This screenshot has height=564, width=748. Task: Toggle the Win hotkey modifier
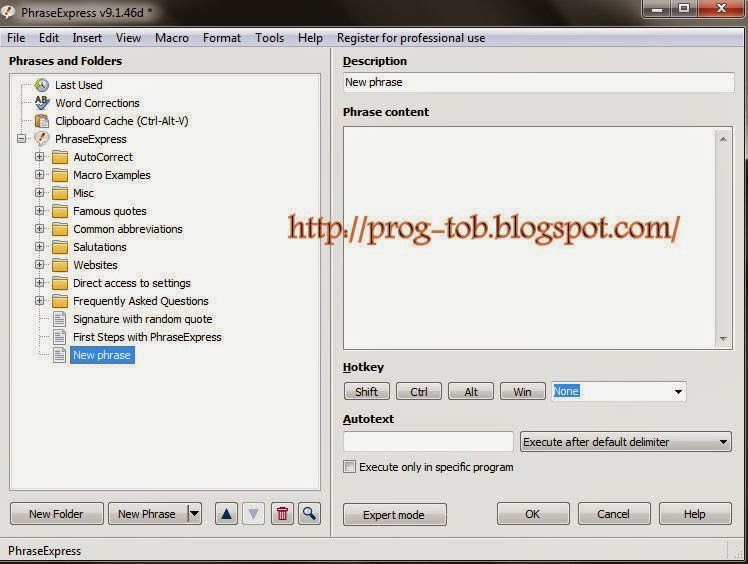point(522,392)
